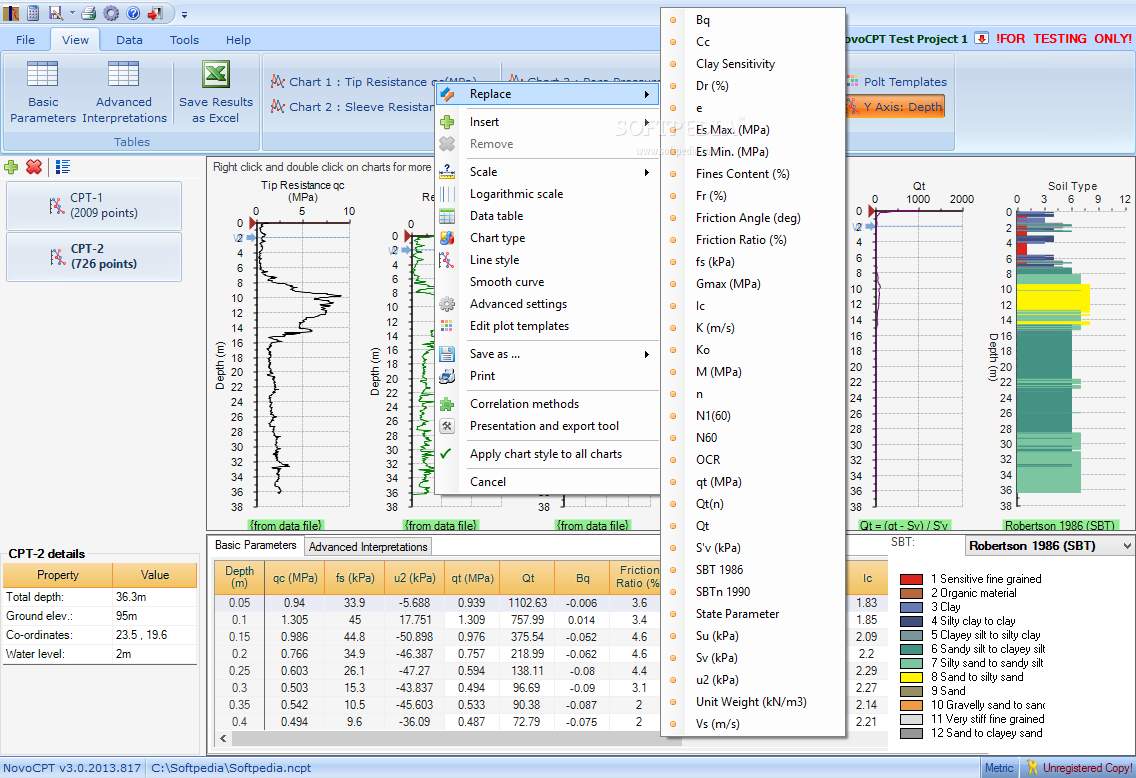Viewport: 1136px width, 778px height.
Task: Select the CPT-2 (726 points) item
Action: [93, 256]
